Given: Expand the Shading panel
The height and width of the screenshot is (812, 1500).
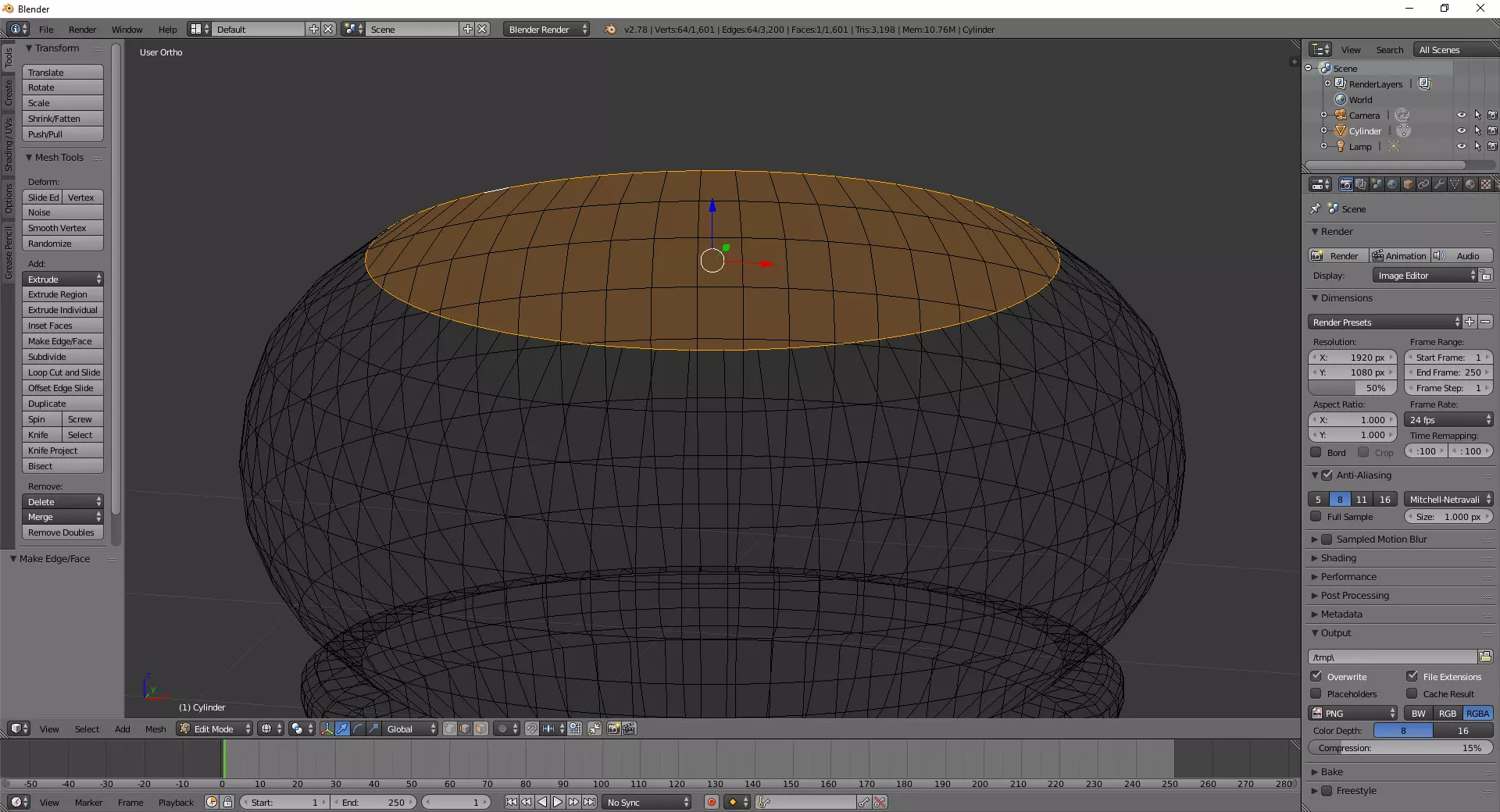Looking at the screenshot, I should tap(1338, 558).
